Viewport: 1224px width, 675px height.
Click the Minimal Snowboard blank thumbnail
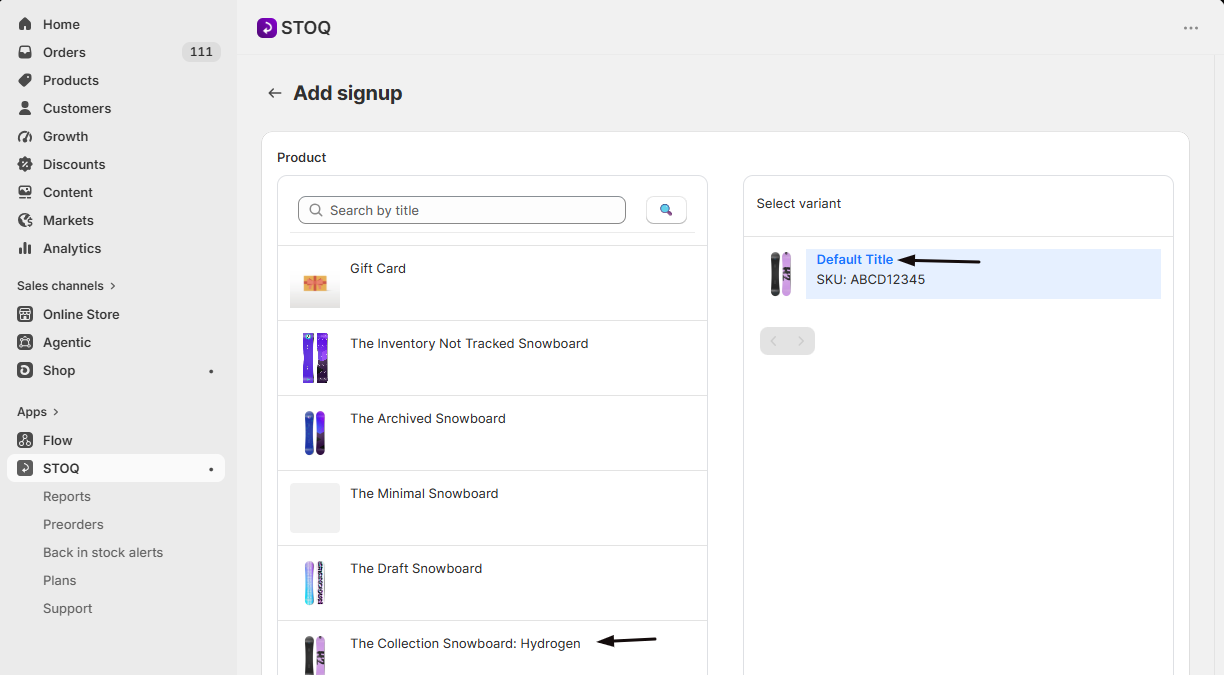pos(315,508)
